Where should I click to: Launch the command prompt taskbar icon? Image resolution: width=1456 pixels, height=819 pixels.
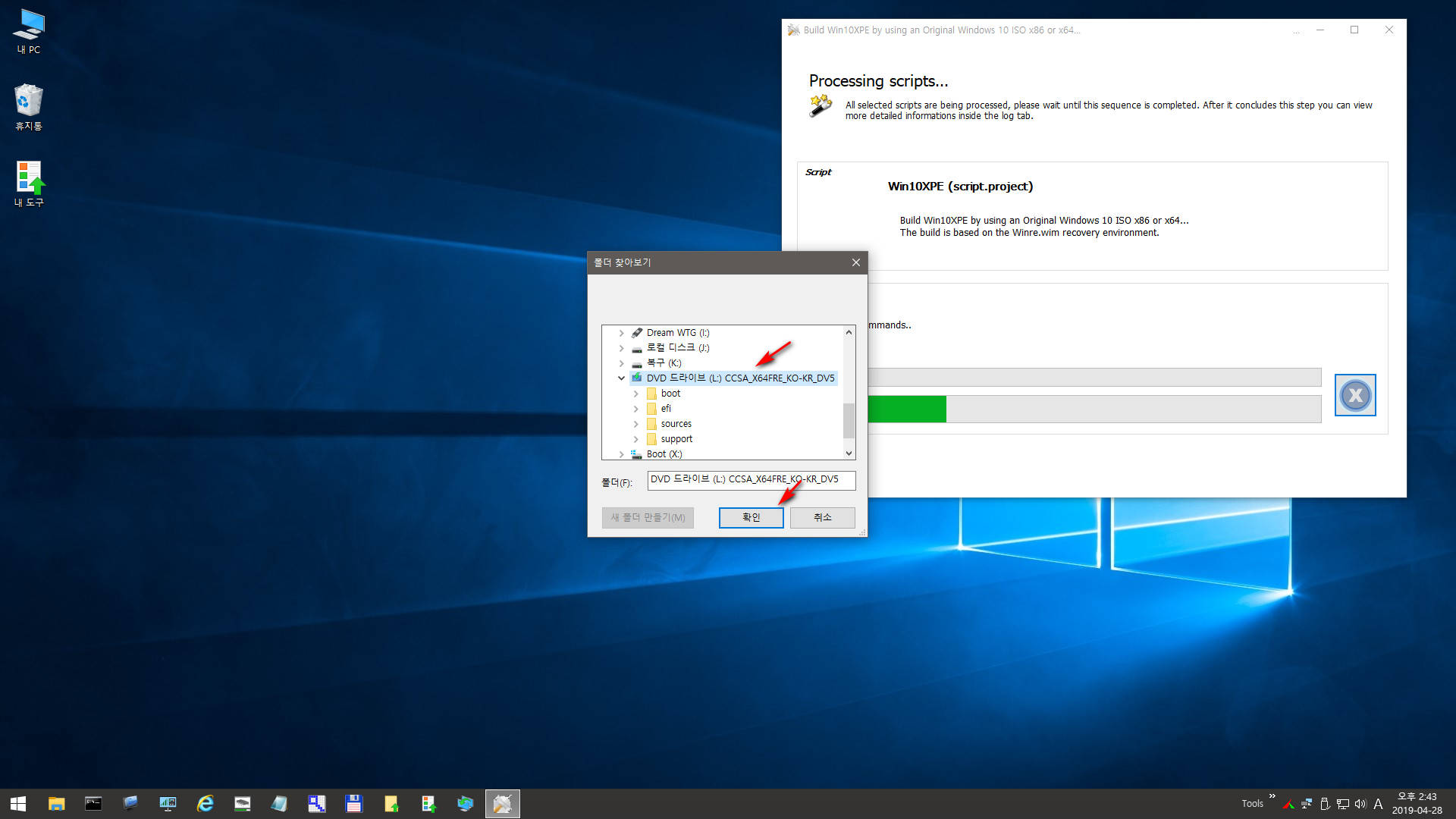coord(93,804)
